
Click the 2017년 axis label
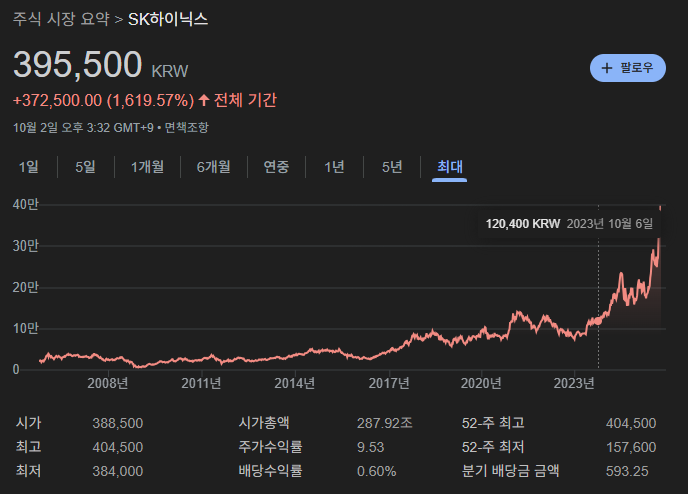pos(389,383)
